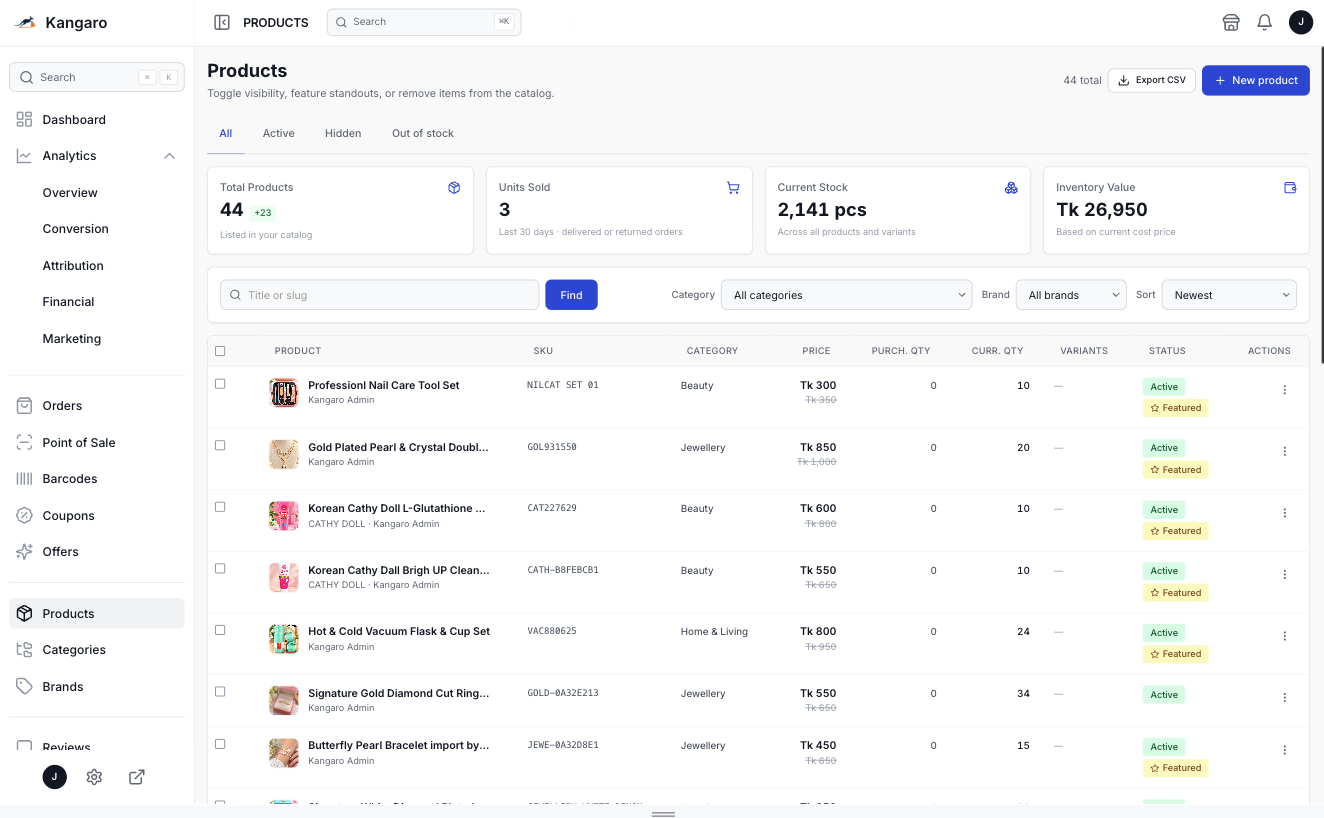Click the Coupons badge icon
This screenshot has height=818, width=1324.
pos(24,515)
